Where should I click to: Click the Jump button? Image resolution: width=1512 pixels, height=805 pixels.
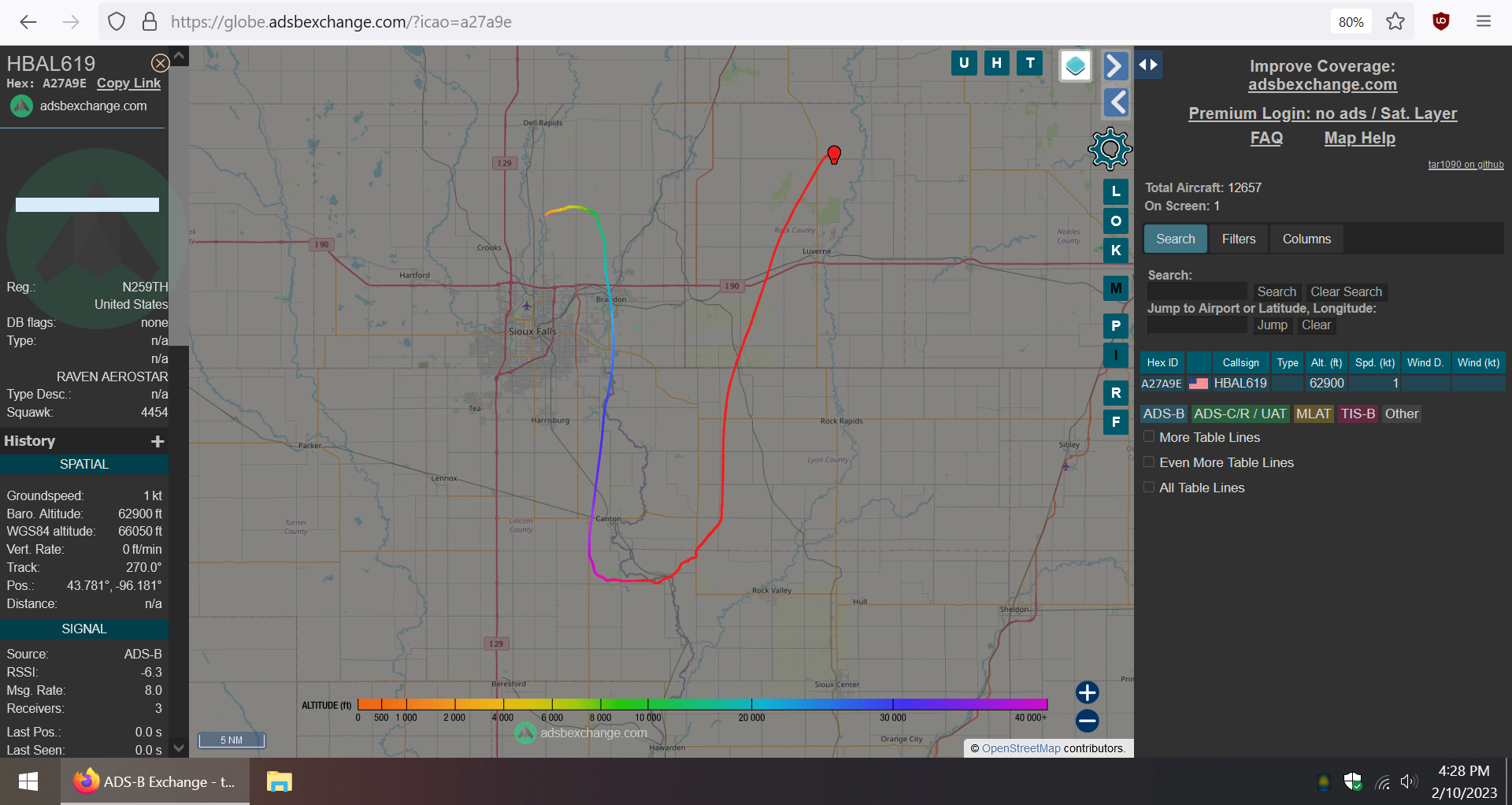point(1272,325)
